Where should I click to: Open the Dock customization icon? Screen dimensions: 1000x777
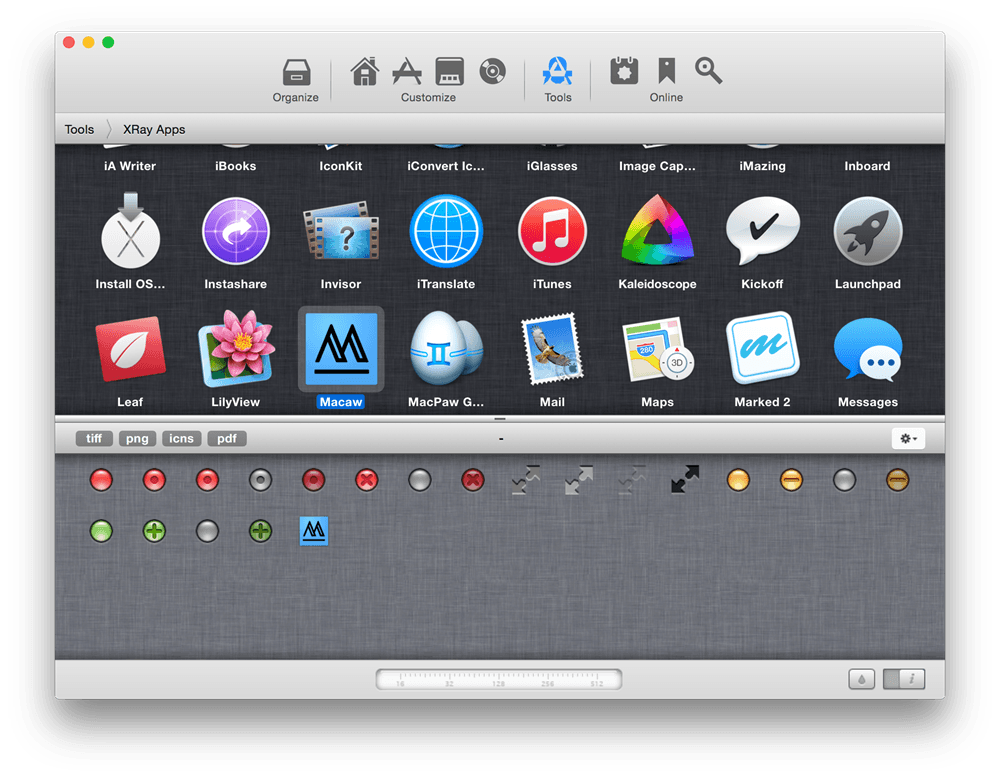click(x=449, y=71)
